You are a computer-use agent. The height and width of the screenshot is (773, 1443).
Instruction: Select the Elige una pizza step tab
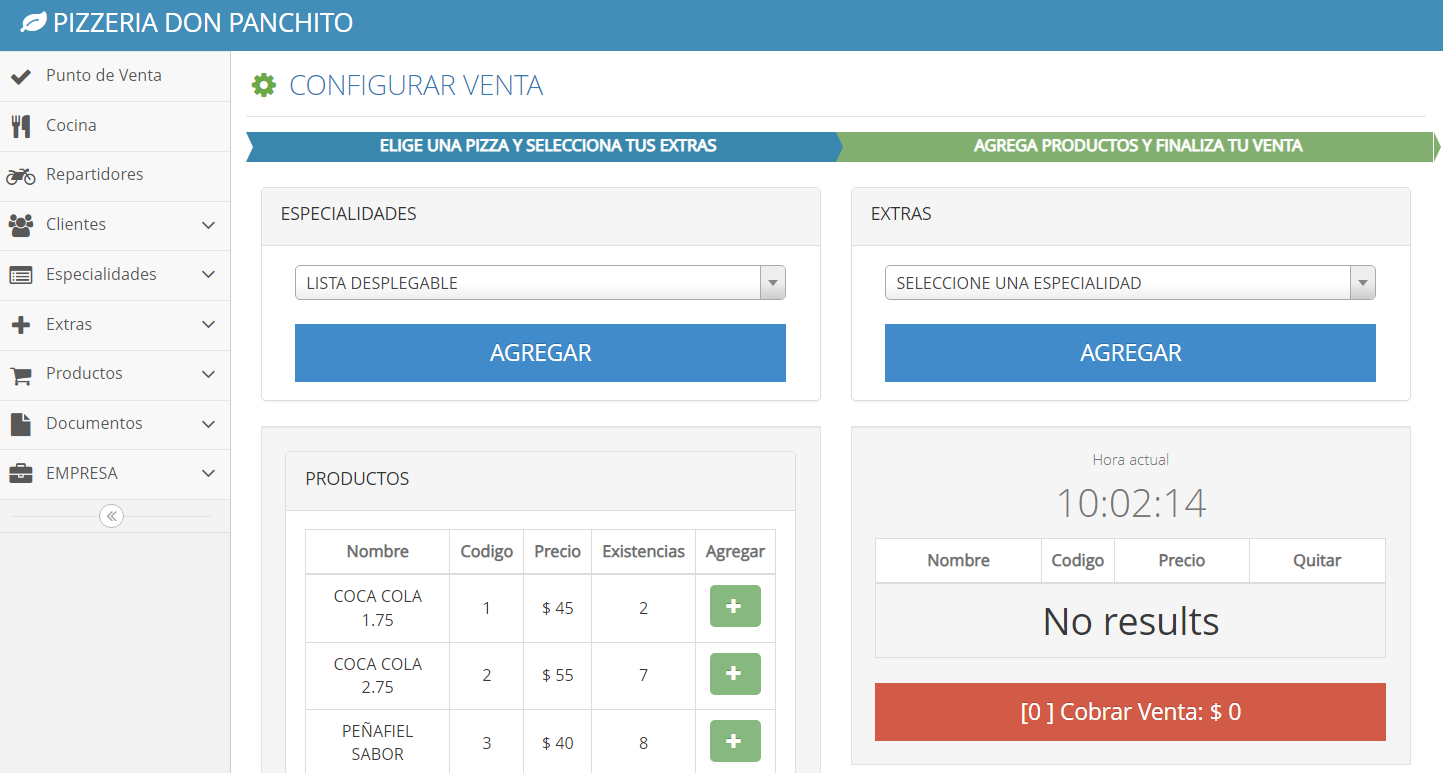[x=547, y=146]
